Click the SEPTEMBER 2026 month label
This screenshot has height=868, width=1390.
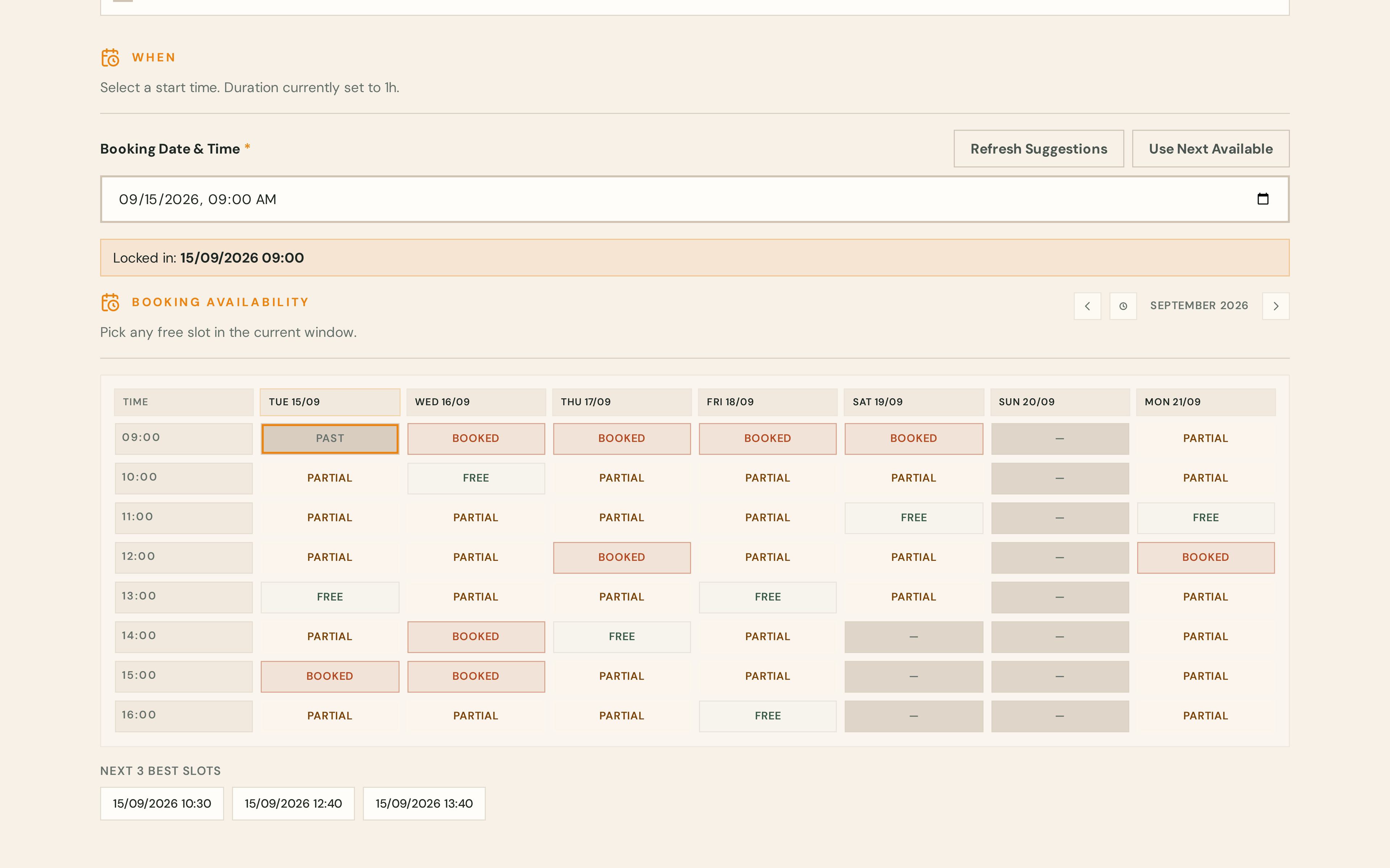click(x=1199, y=306)
